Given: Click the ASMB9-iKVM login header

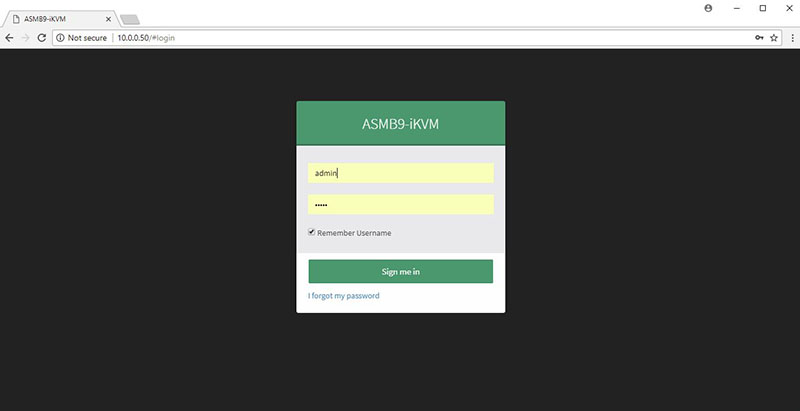Looking at the screenshot, I should (x=401, y=124).
